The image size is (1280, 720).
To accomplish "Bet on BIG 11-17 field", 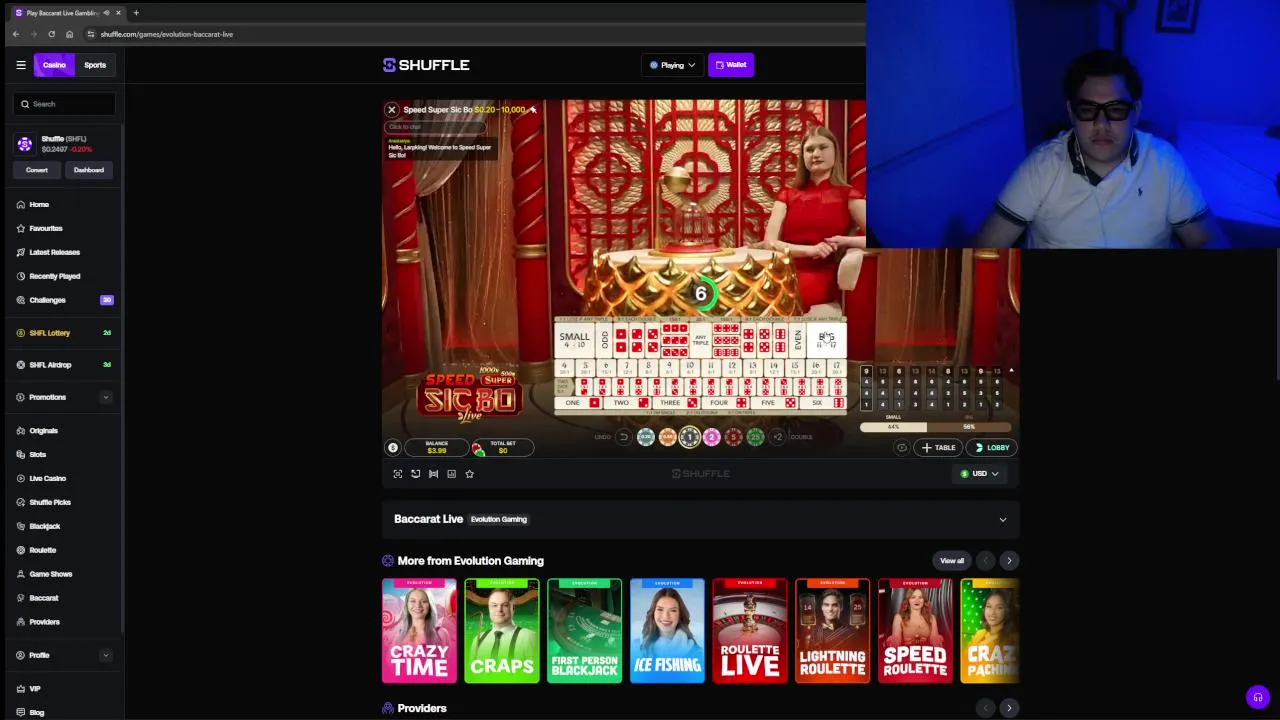I will tap(826, 340).
